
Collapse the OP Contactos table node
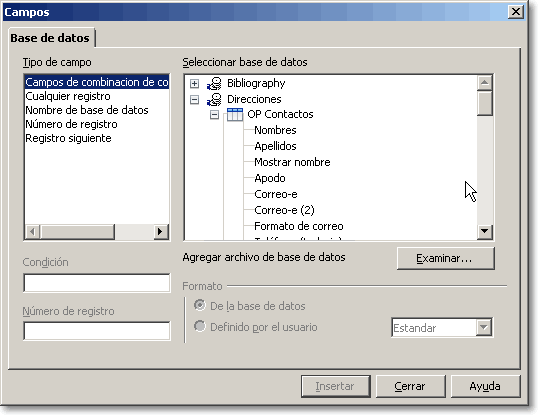214,115
